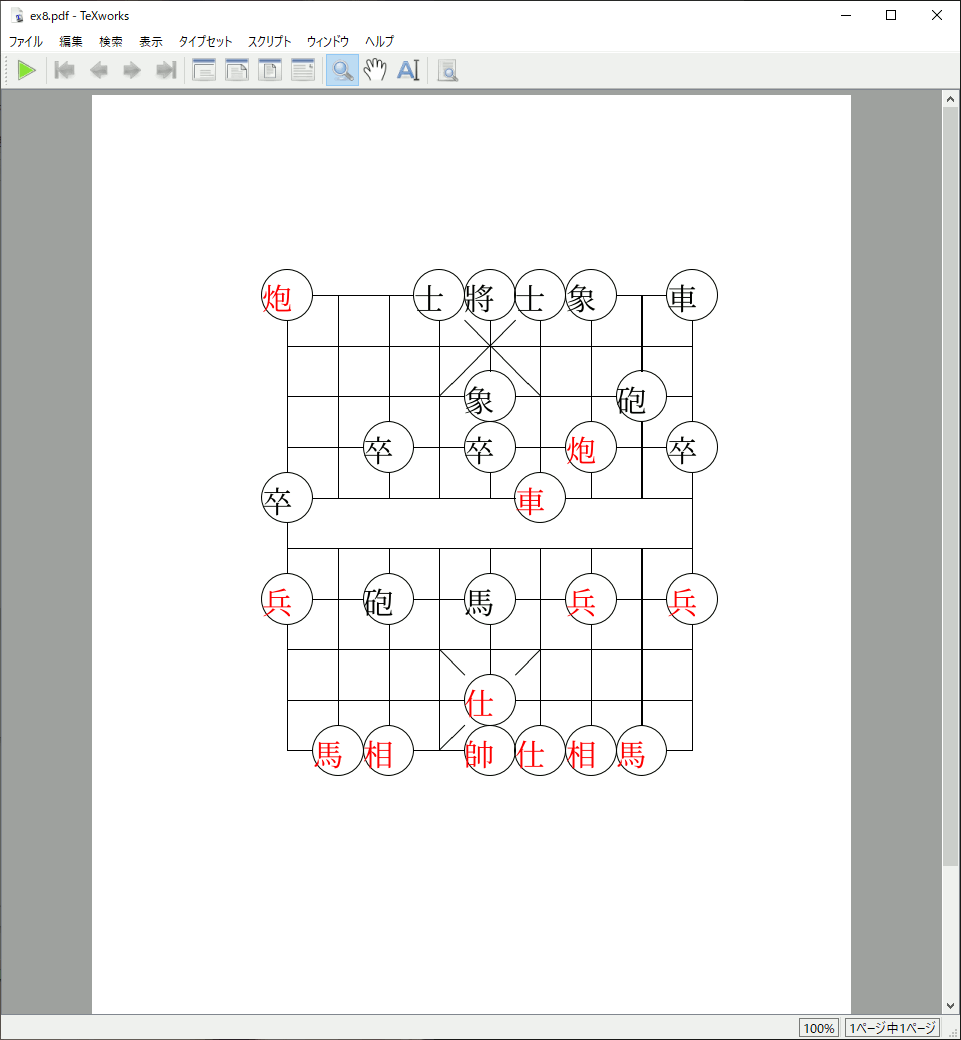The height and width of the screenshot is (1040, 961).
Task: Click the red 帥 piece
Action: point(489,751)
